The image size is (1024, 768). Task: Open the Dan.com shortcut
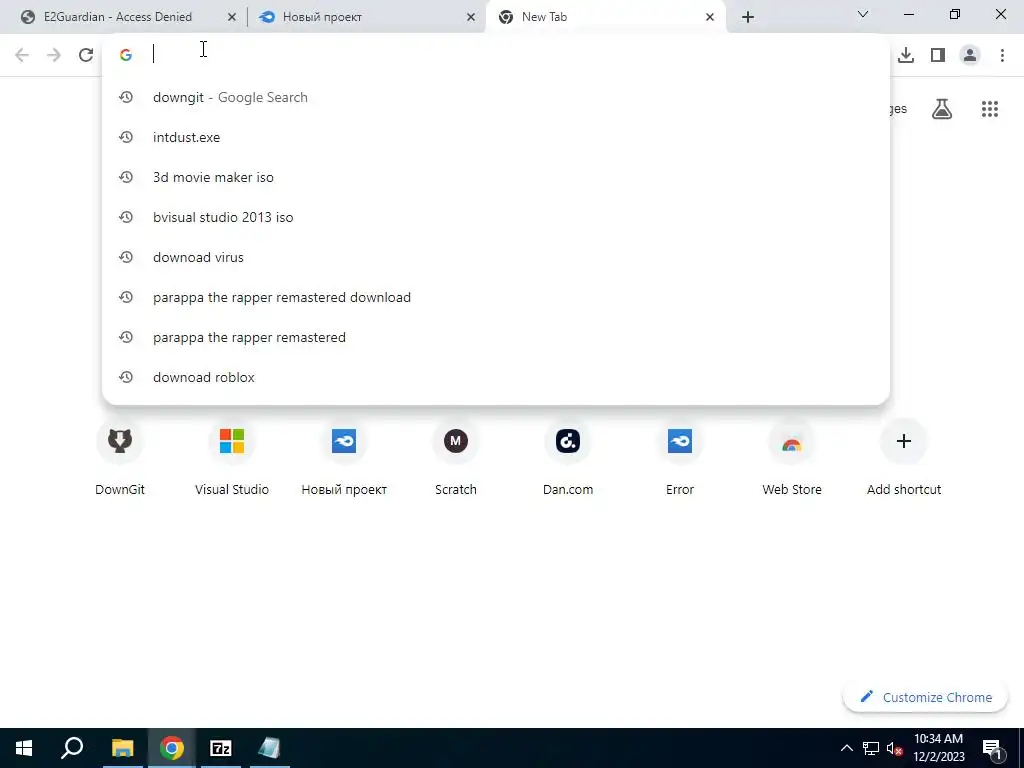click(568, 458)
